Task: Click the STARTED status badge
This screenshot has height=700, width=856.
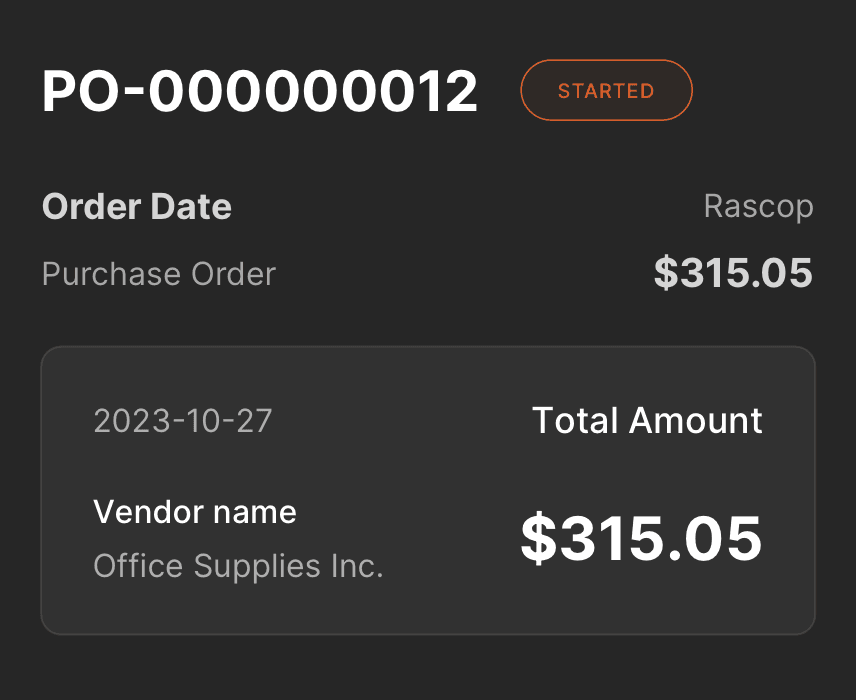Action: (x=606, y=91)
